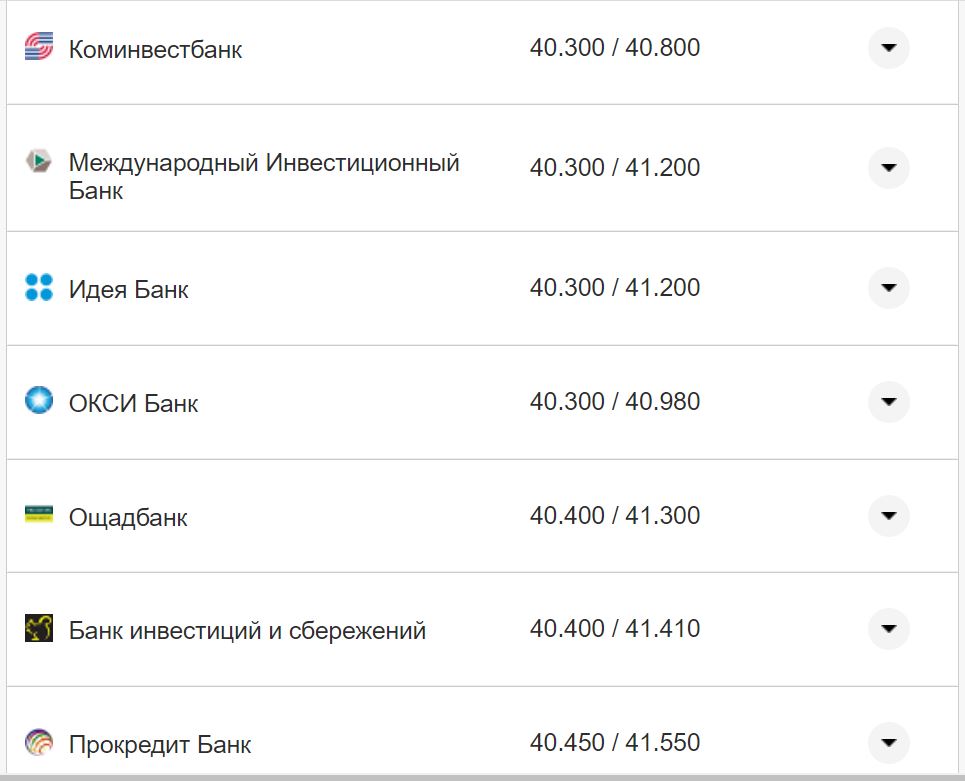Viewport: 965px width, 781px height.
Task: Open the Коминвестбанк bank page link
Action: click(155, 49)
